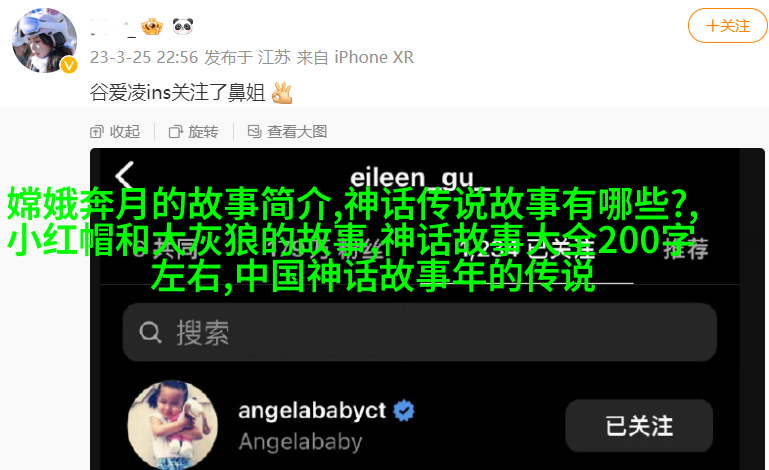Open the poster's profile avatar
Viewport: 769px width, 470px height.
(x=44, y=40)
